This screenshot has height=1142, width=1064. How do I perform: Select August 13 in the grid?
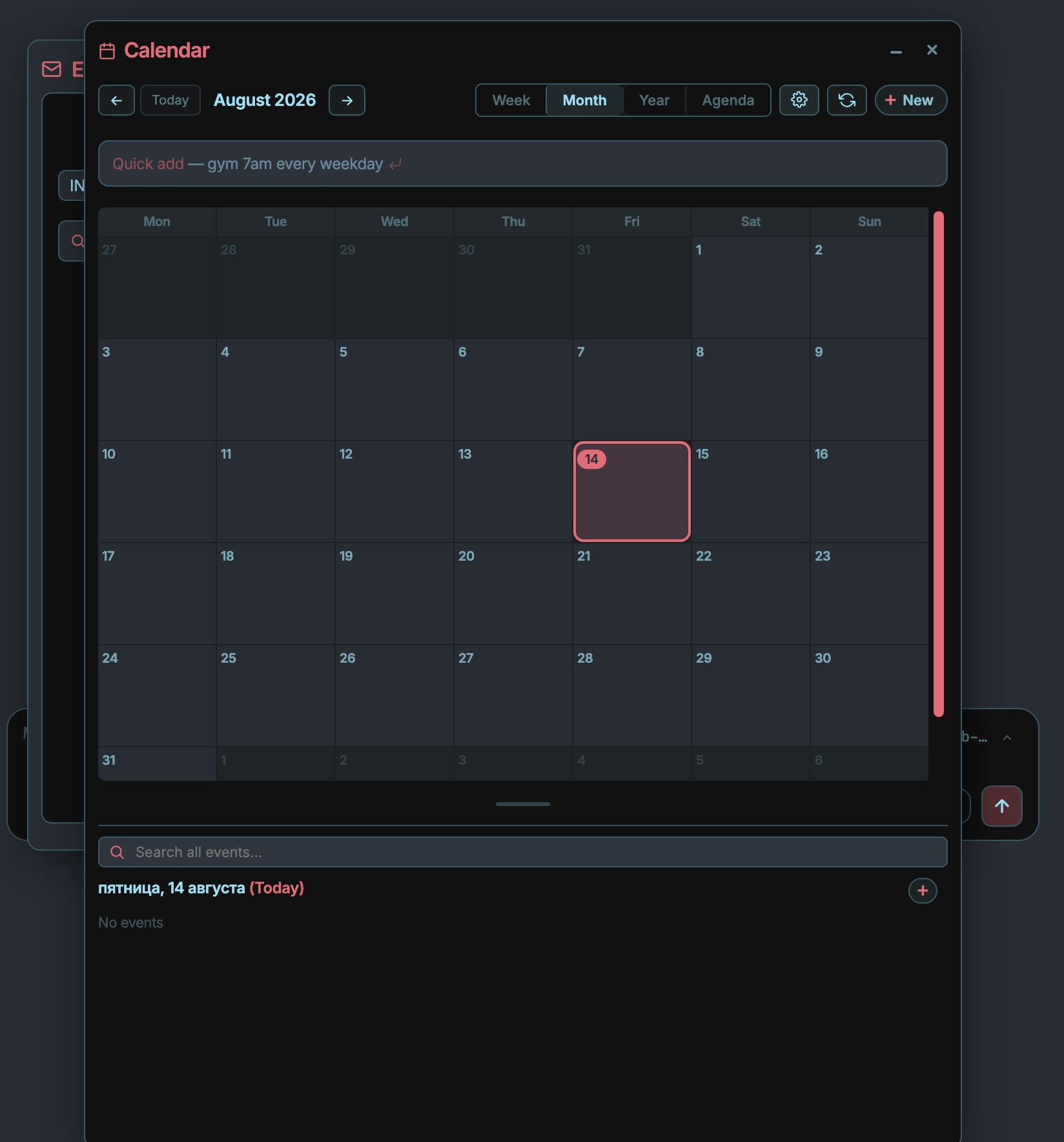click(513, 492)
